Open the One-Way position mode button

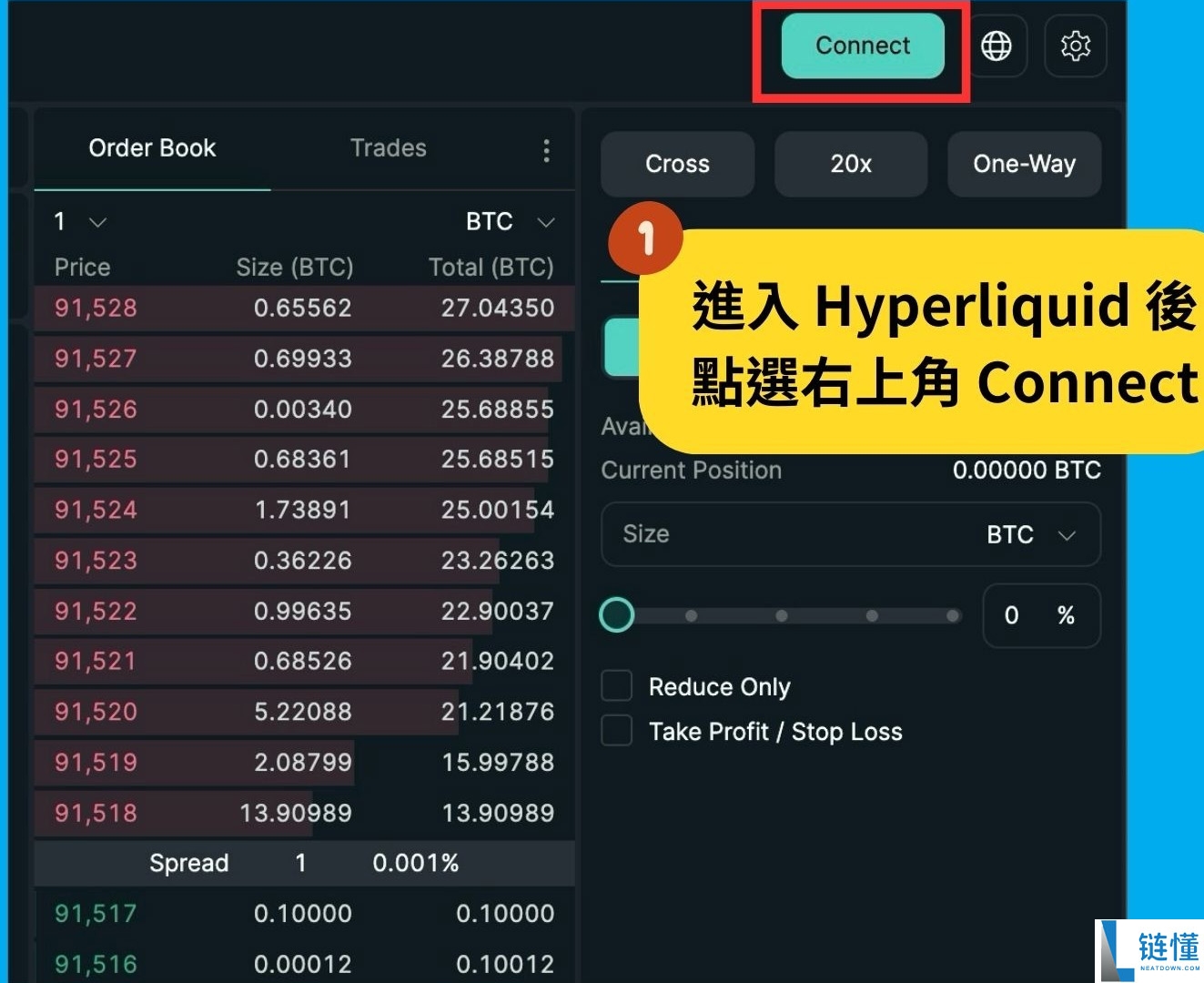[x=1024, y=164]
